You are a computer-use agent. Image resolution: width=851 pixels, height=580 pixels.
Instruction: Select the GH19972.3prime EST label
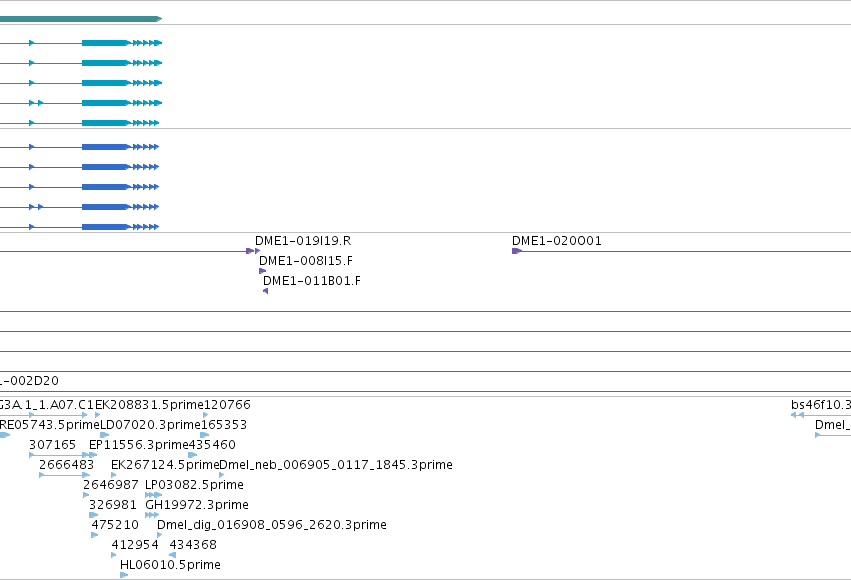pos(197,505)
